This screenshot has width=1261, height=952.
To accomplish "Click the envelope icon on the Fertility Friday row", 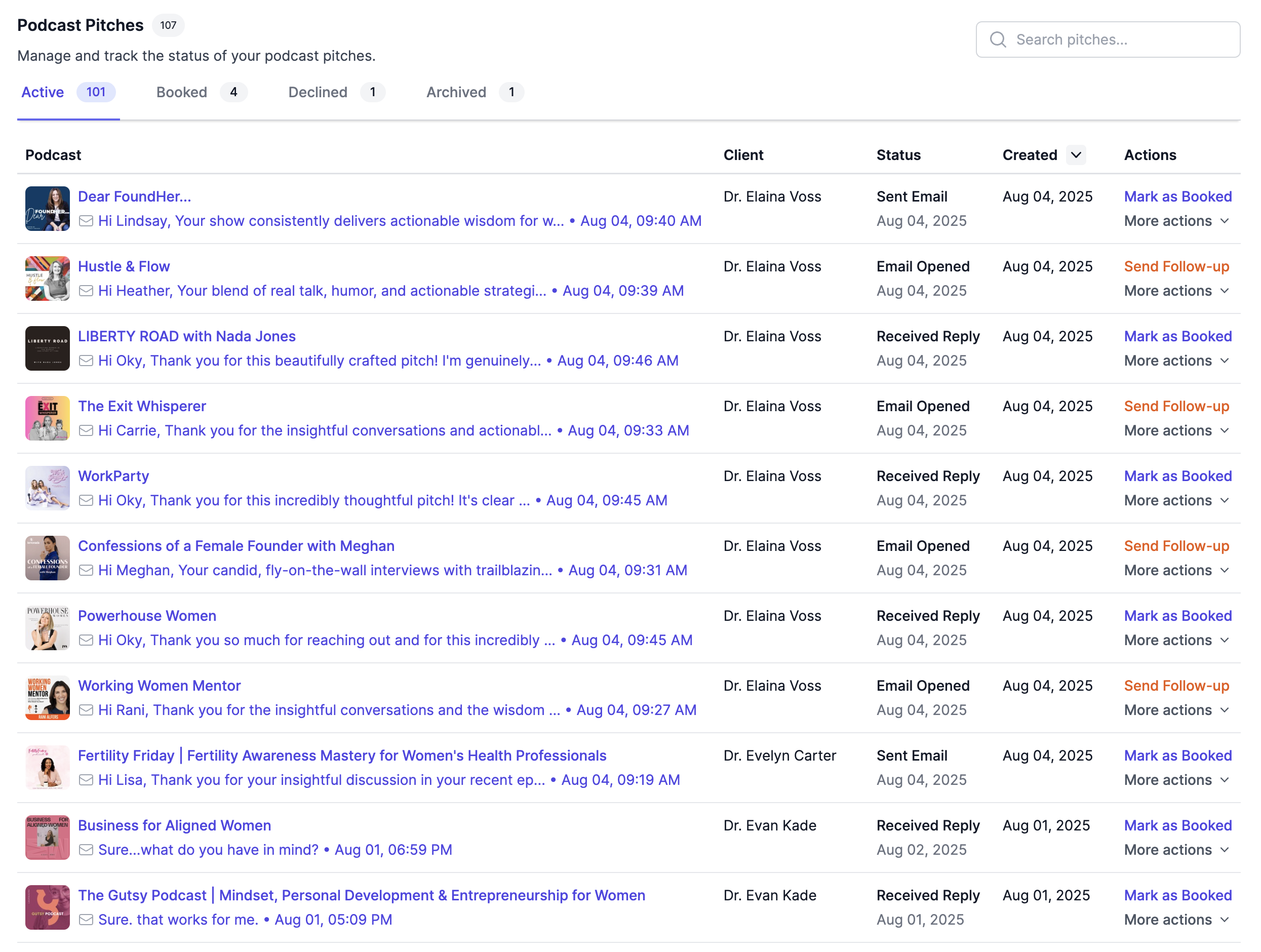I will pos(86,780).
